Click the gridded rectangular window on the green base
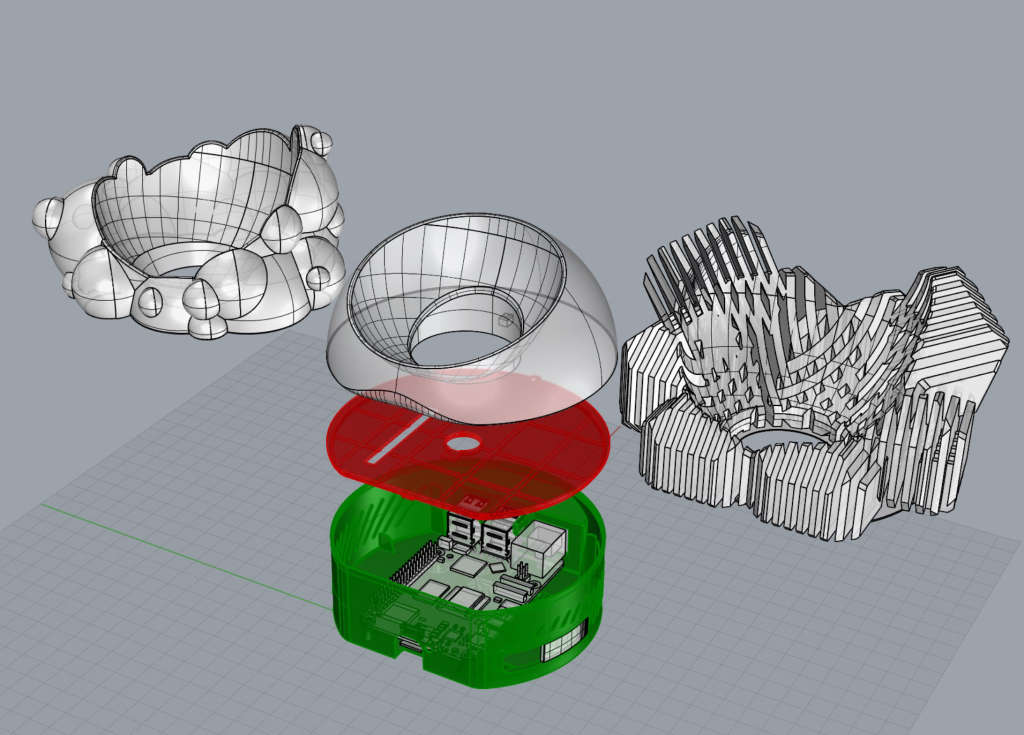 pos(565,642)
